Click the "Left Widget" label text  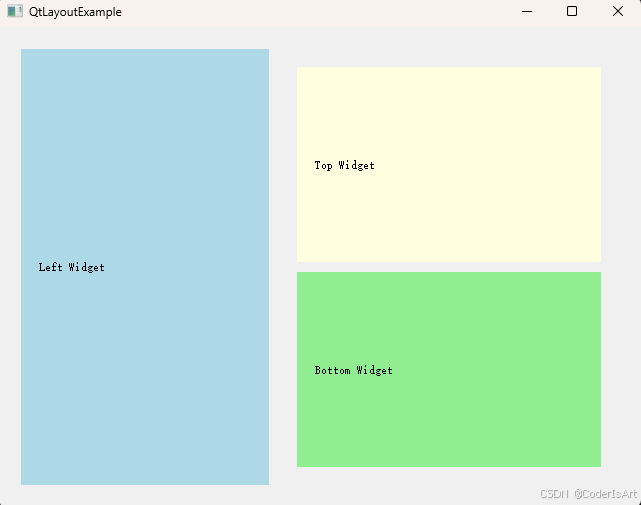[x=72, y=267]
